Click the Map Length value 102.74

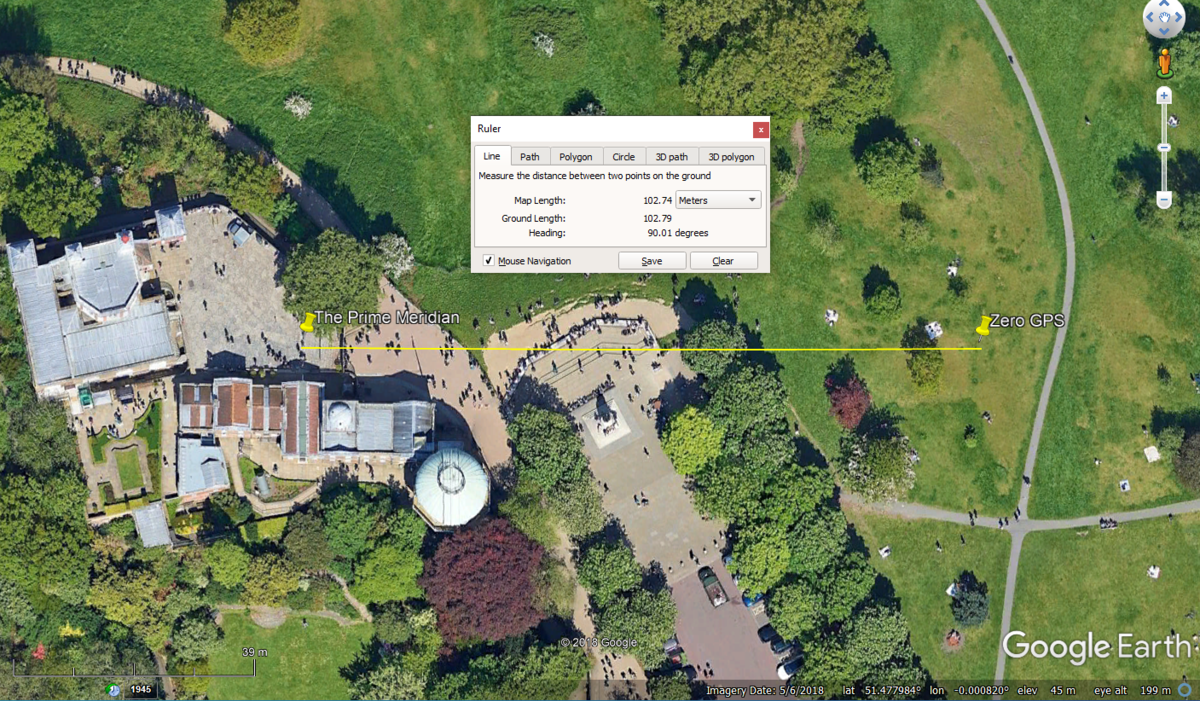point(657,200)
